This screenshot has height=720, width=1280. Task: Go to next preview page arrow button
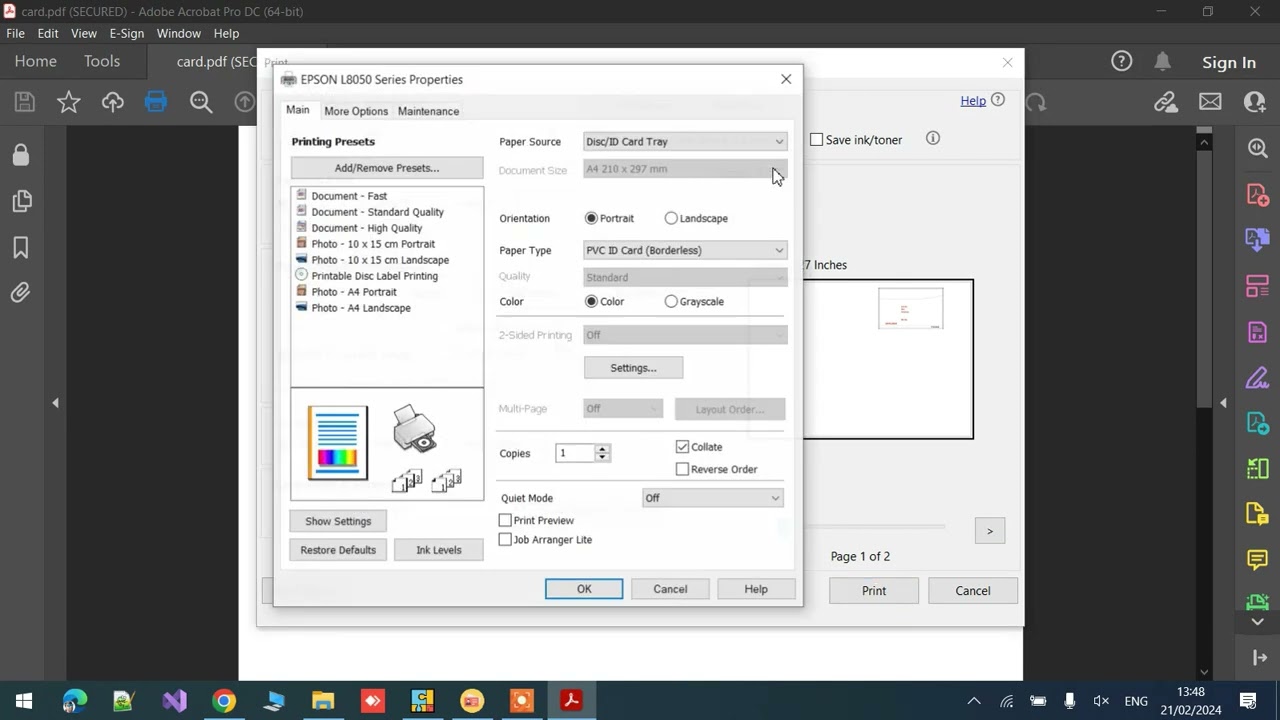point(990,531)
